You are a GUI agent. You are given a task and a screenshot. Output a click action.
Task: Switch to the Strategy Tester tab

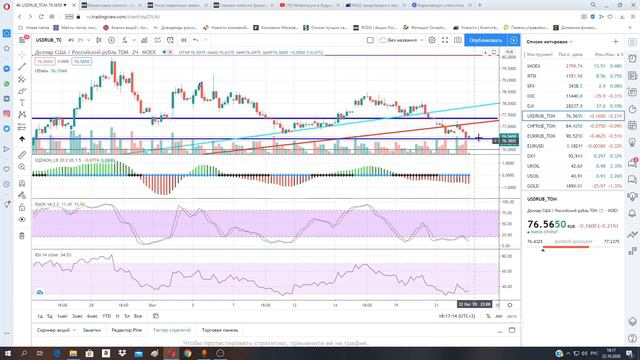(x=172, y=330)
